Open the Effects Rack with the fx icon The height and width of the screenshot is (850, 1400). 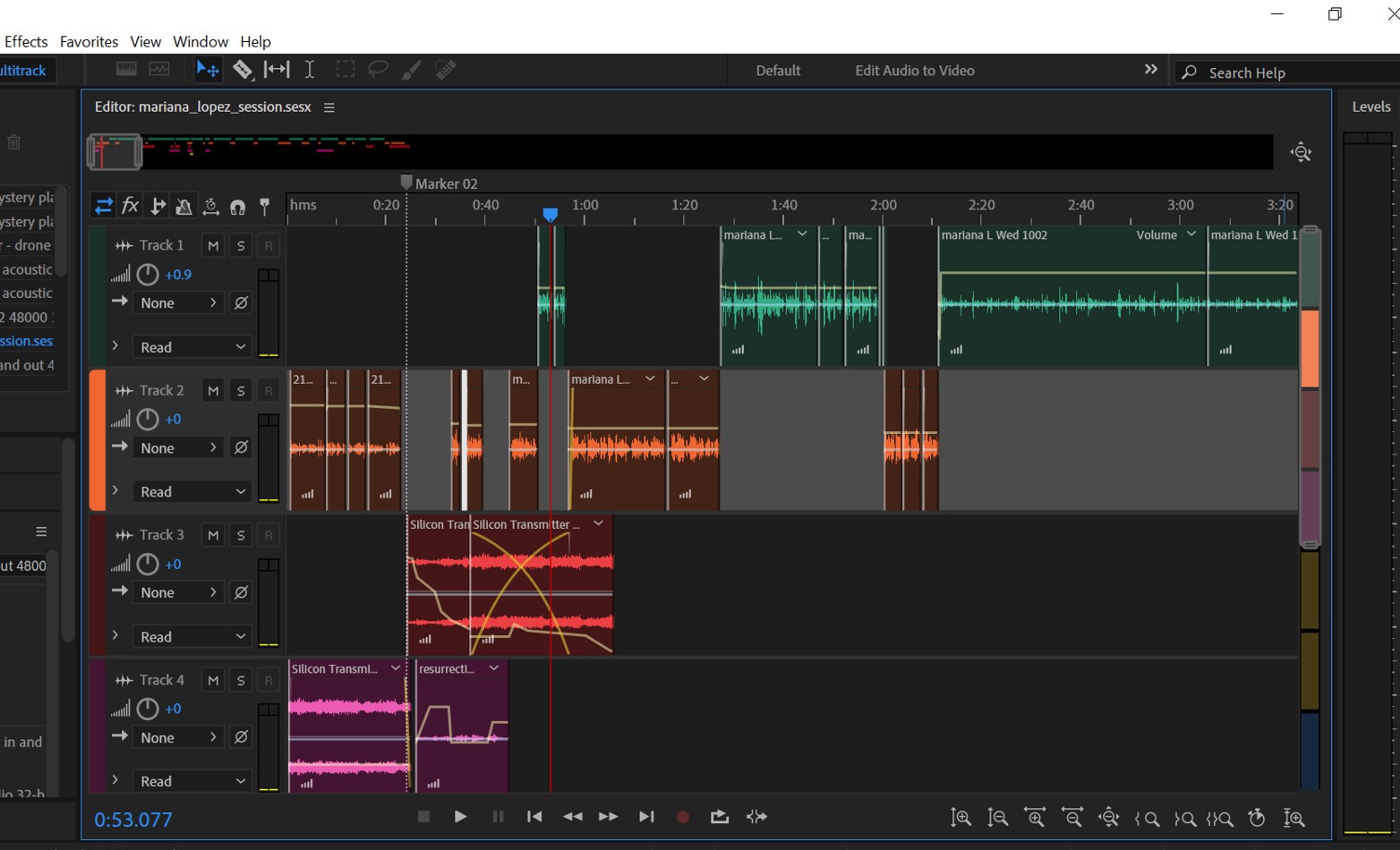click(130, 206)
